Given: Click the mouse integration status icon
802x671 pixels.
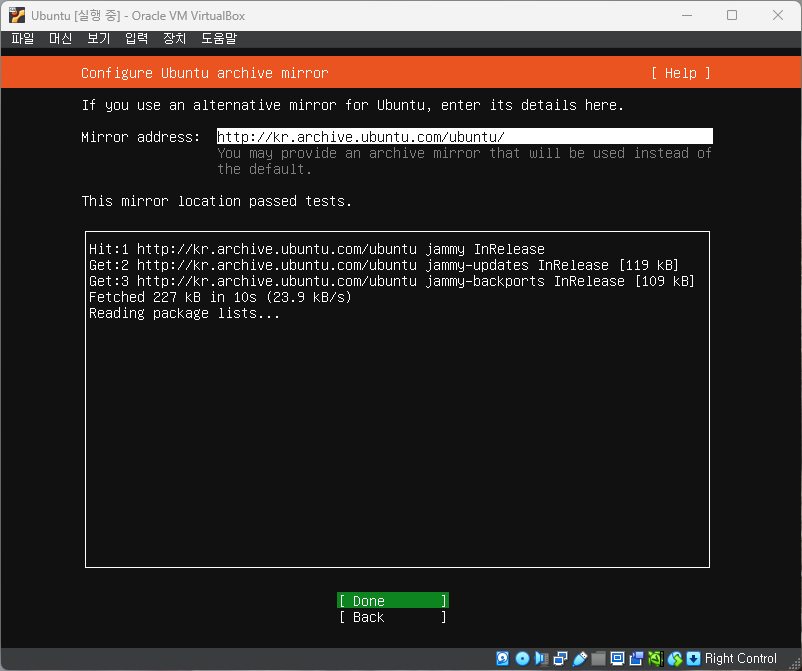Looking at the screenshot, I should (x=675, y=659).
